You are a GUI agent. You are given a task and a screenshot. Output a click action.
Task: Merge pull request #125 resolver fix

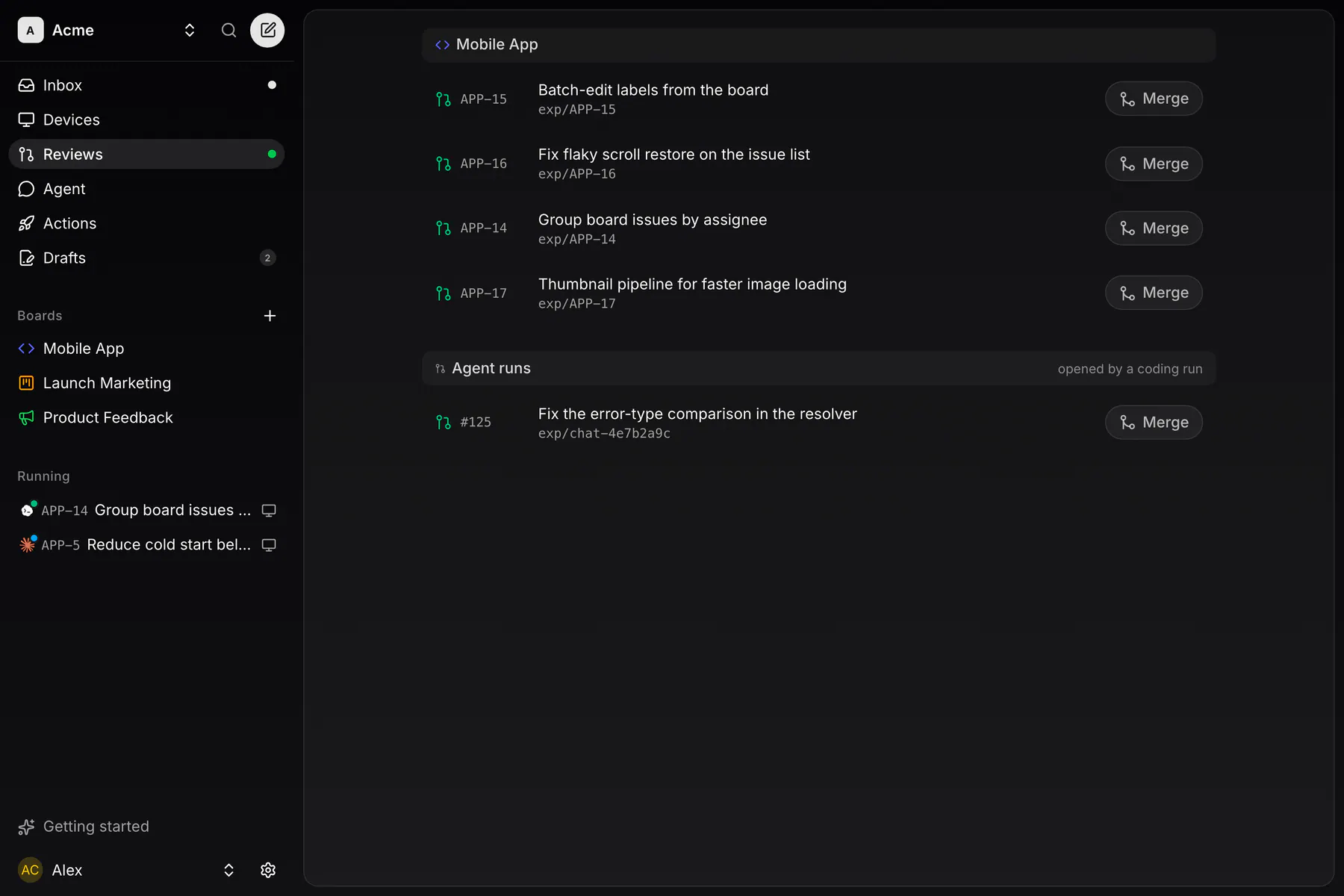click(1154, 423)
